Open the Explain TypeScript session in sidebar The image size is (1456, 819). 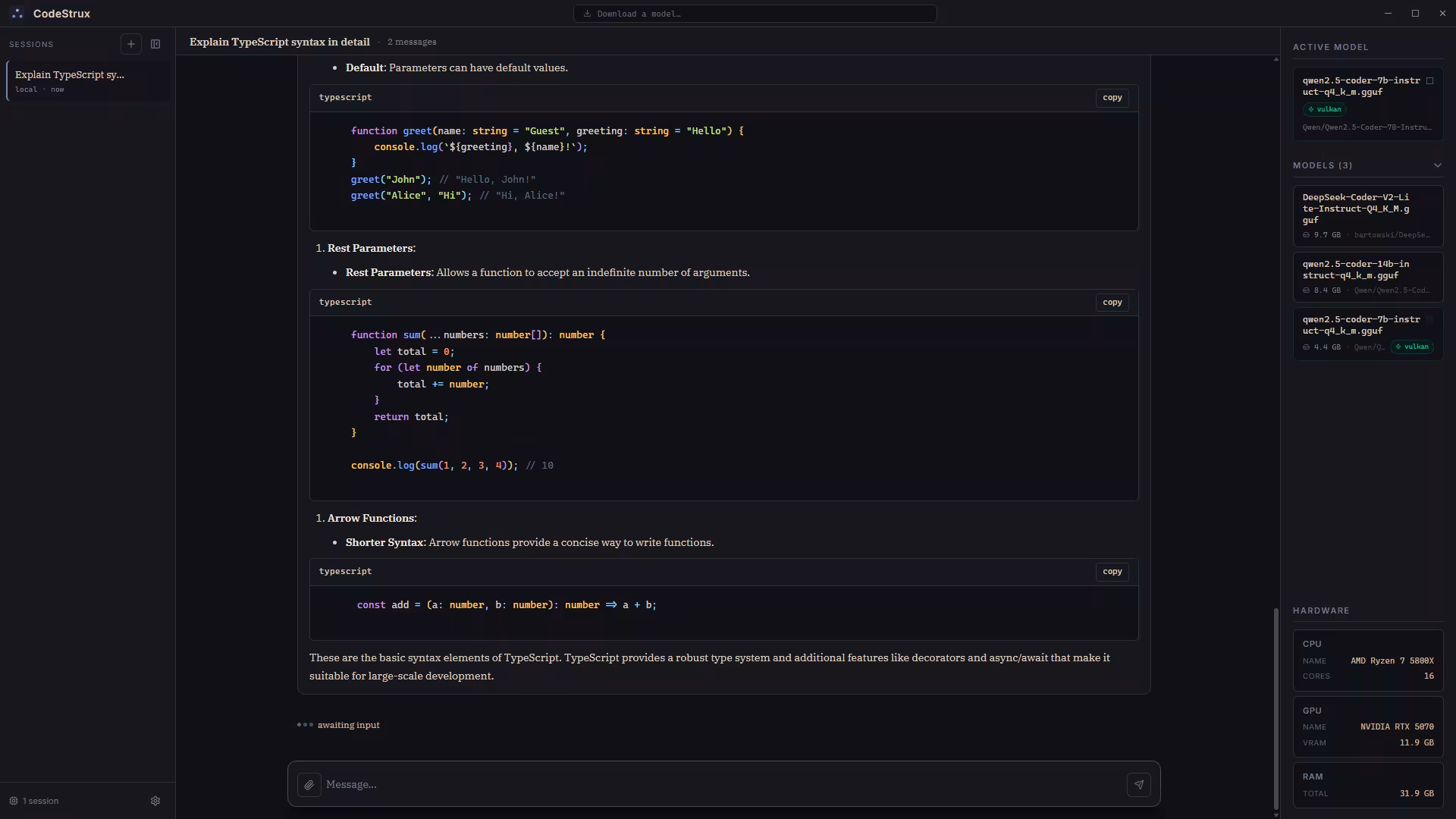(x=89, y=81)
